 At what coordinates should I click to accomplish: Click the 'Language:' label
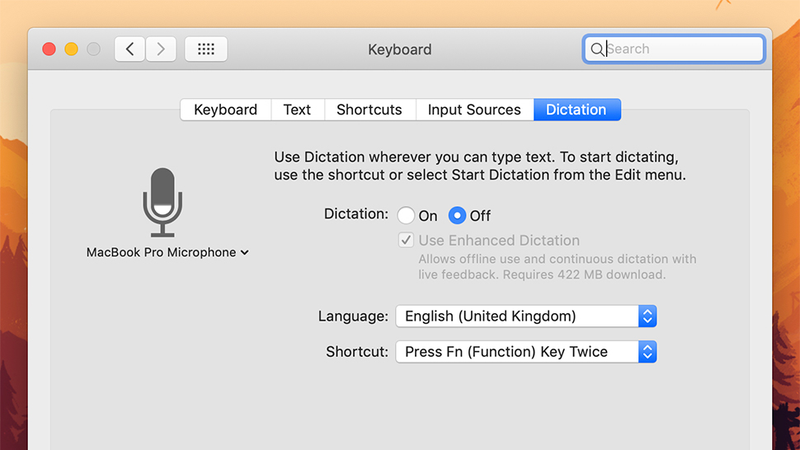pos(353,316)
